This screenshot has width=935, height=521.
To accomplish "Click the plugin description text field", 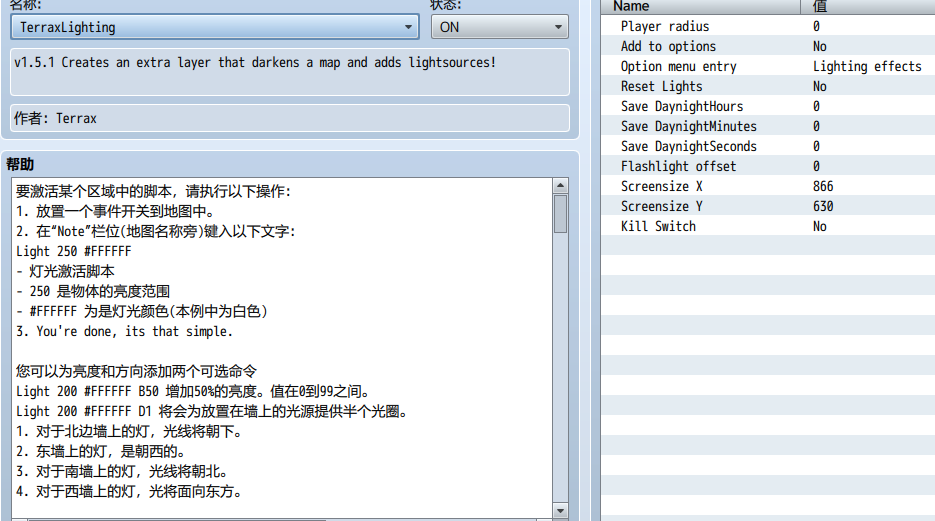I will [290, 72].
